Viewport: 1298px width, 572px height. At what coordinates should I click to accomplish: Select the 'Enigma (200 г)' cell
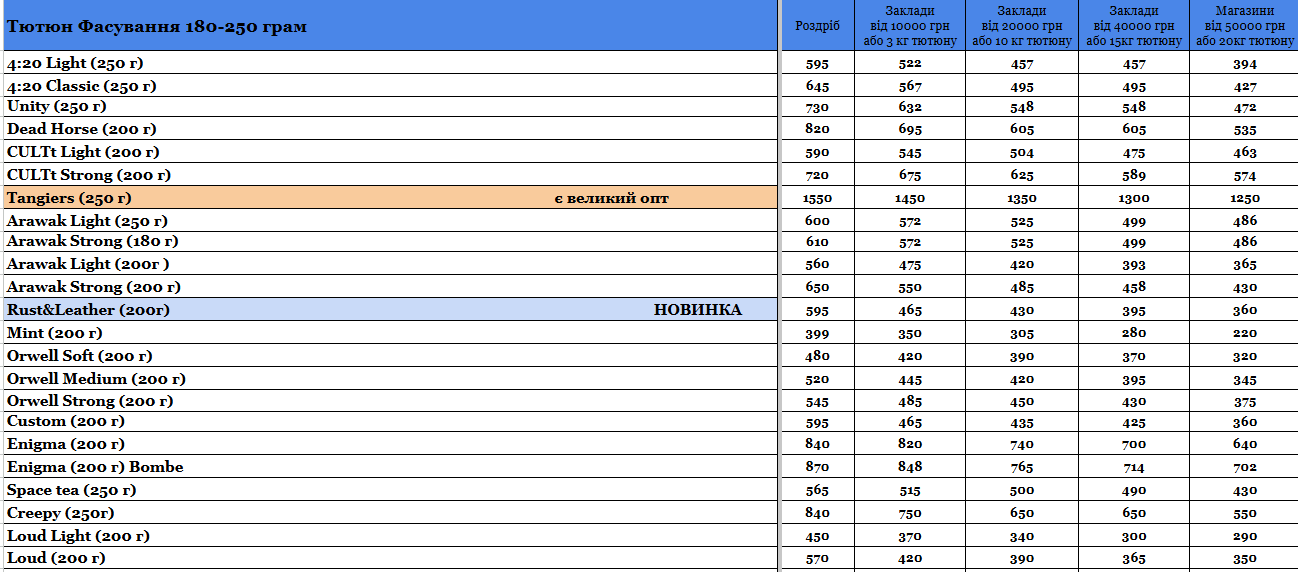pos(389,444)
